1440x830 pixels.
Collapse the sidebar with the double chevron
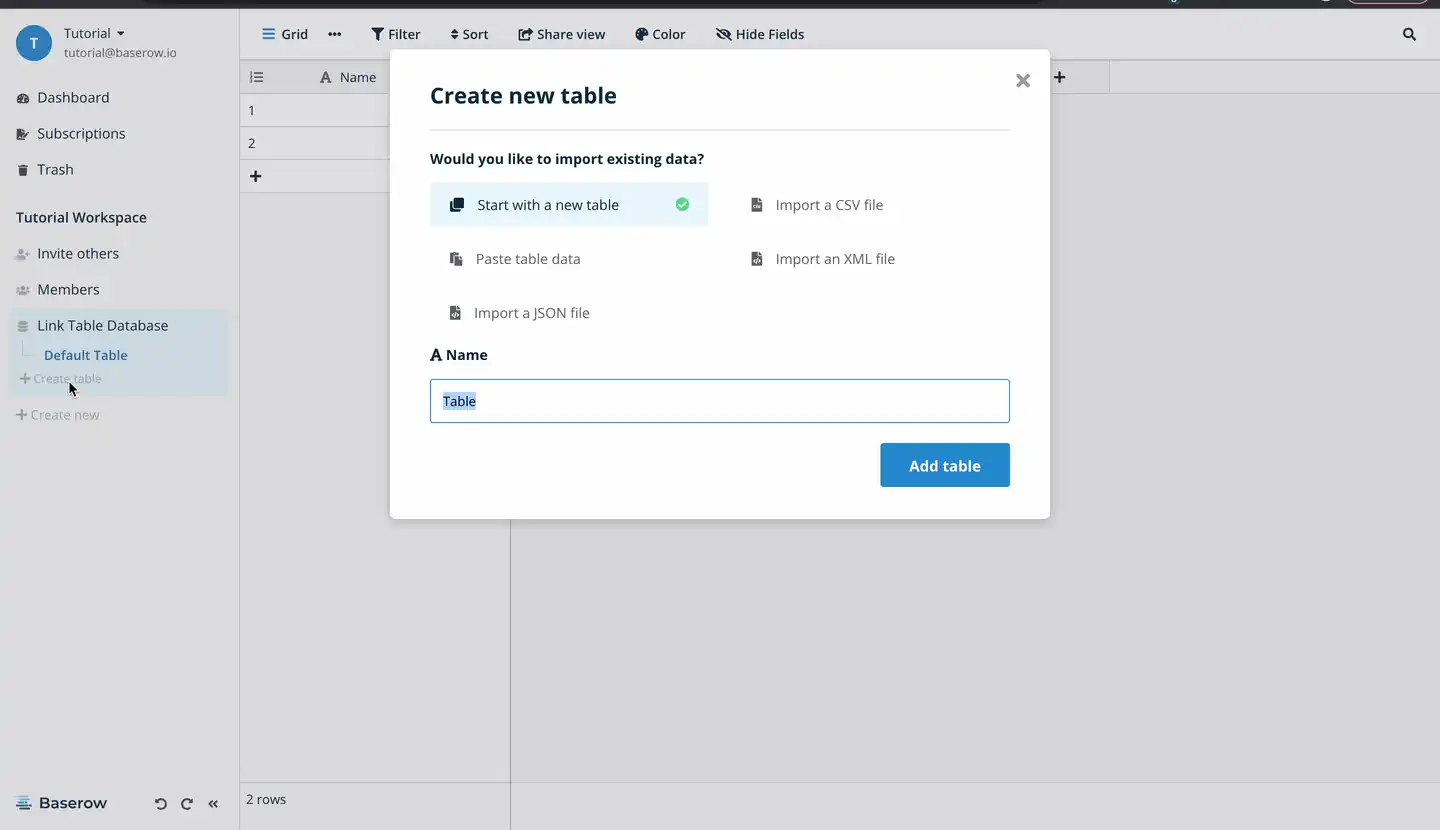[213, 803]
